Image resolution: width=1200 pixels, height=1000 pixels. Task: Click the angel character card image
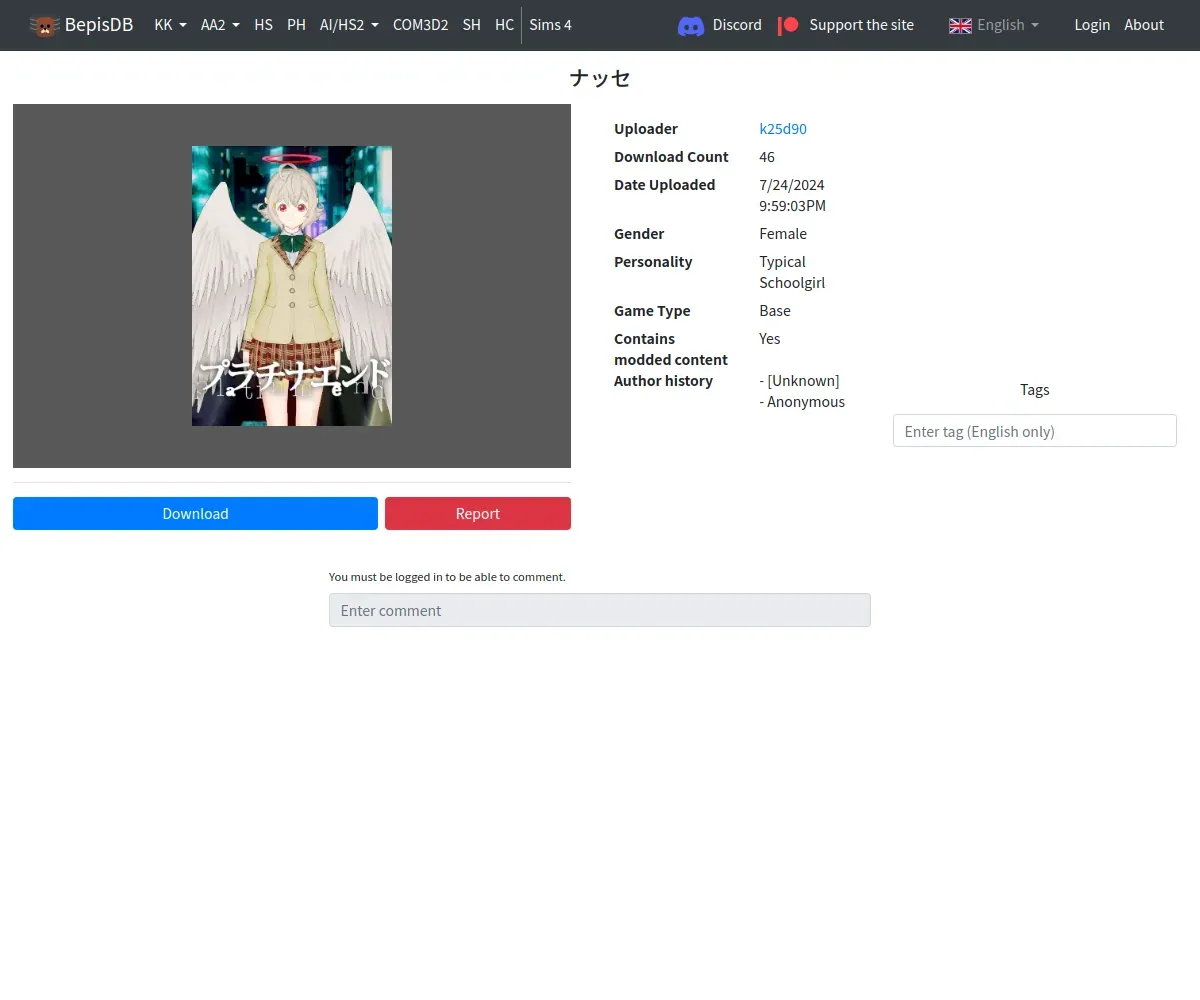(292, 286)
